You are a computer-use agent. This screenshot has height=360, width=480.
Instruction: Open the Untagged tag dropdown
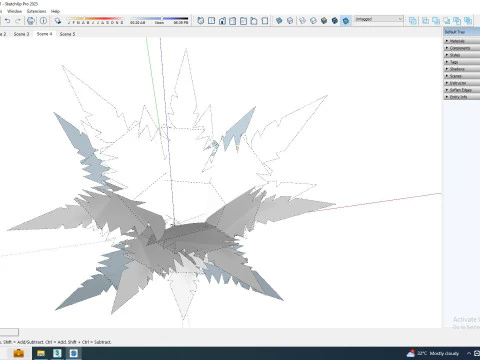click(379, 19)
